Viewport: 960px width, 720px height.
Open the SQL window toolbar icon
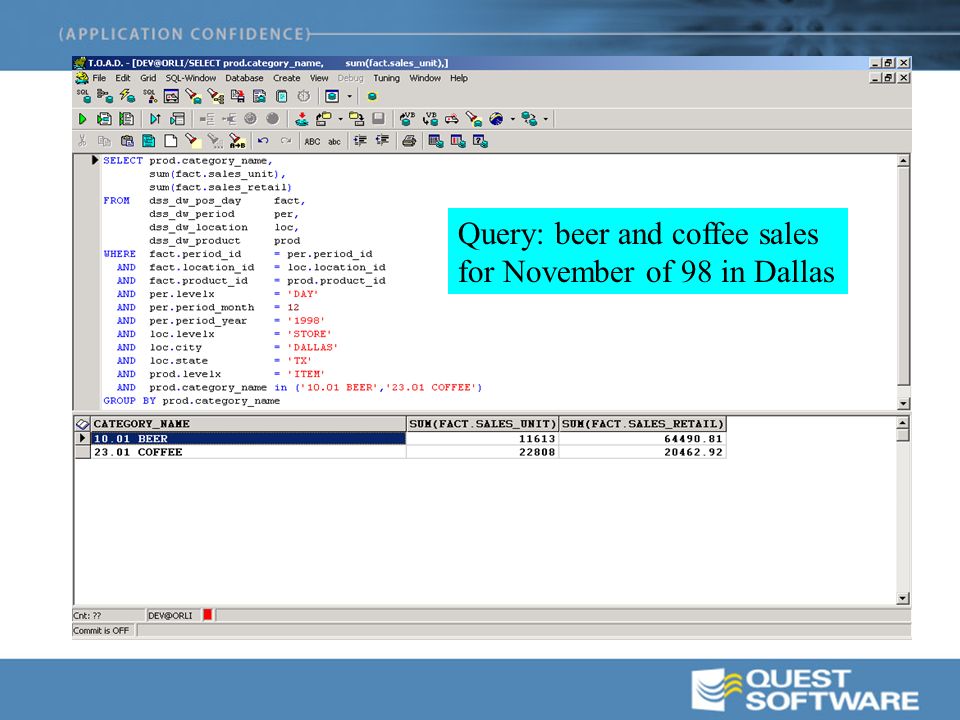click(83, 96)
